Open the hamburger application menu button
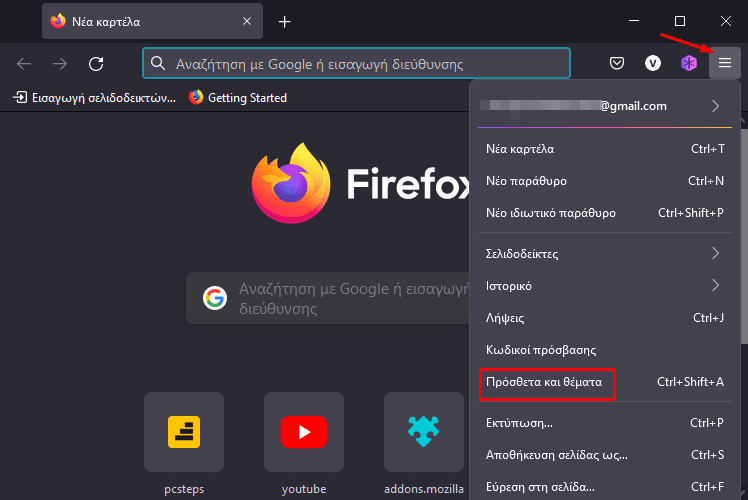The height and width of the screenshot is (500, 748). [725, 63]
